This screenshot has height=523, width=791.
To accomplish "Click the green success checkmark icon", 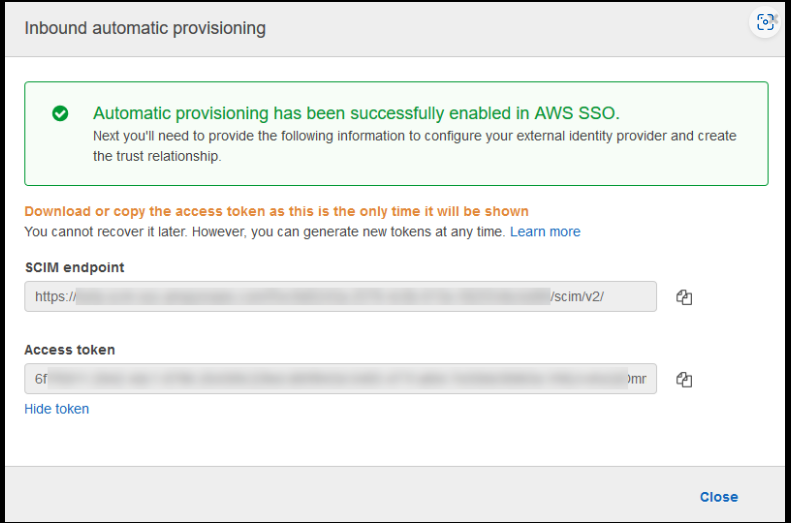I will click(60, 113).
